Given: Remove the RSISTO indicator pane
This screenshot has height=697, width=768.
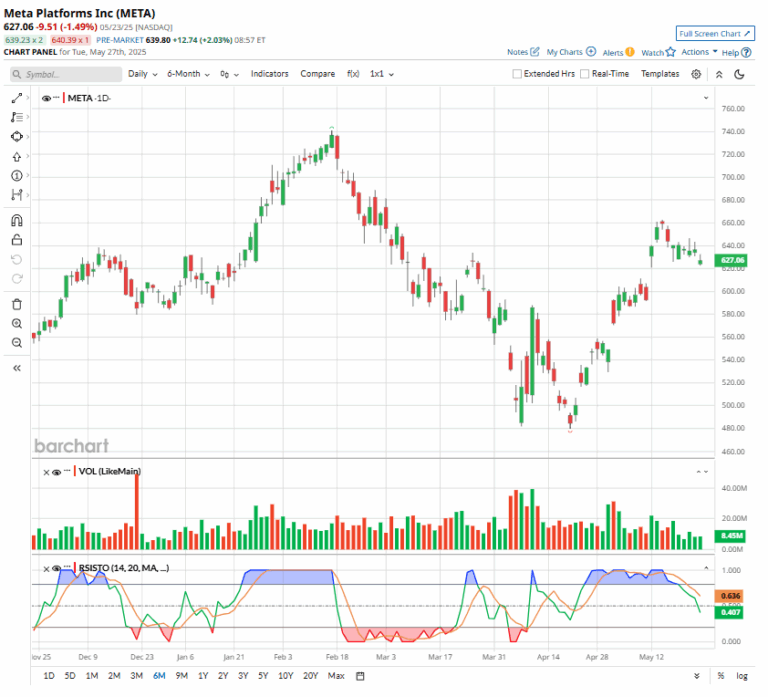Looking at the screenshot, I should 46,569.
